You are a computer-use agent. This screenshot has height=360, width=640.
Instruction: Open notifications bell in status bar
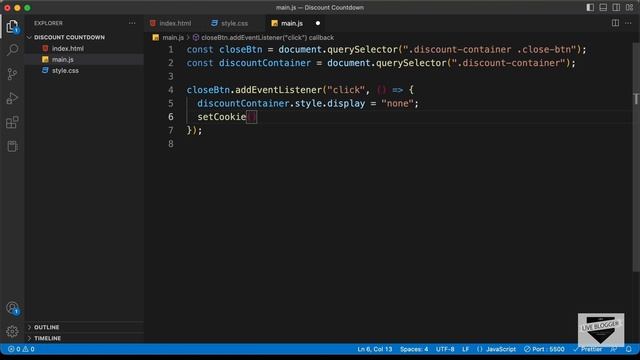point(629,349)
